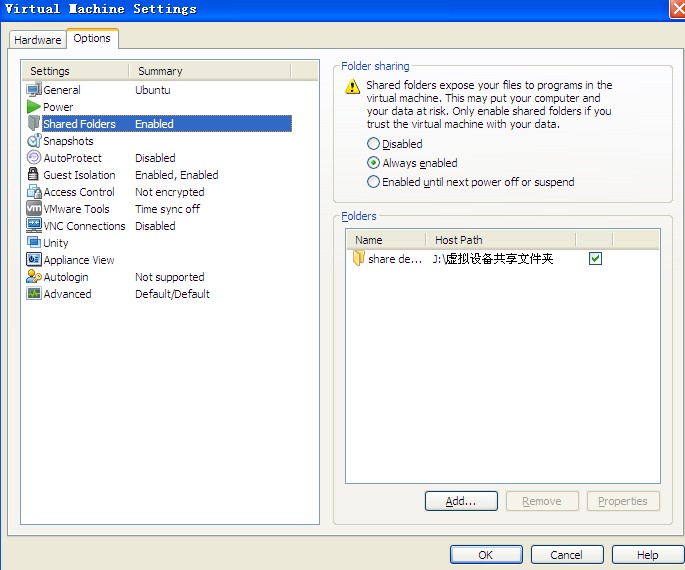Click the Time sync off summary text
This screenshot has height=570, width=685.
point(168,209)
